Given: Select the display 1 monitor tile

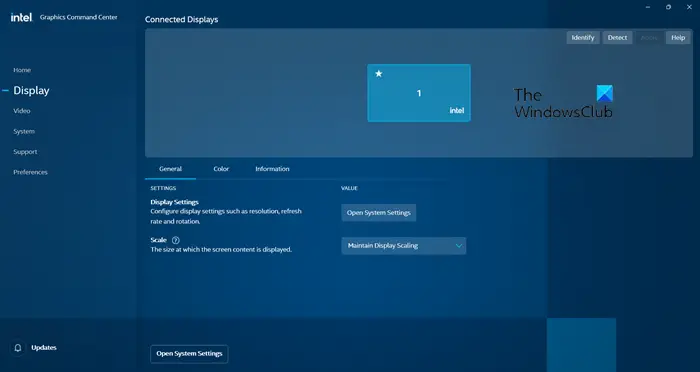Looking at the screenshot, I should pos(419,93).
